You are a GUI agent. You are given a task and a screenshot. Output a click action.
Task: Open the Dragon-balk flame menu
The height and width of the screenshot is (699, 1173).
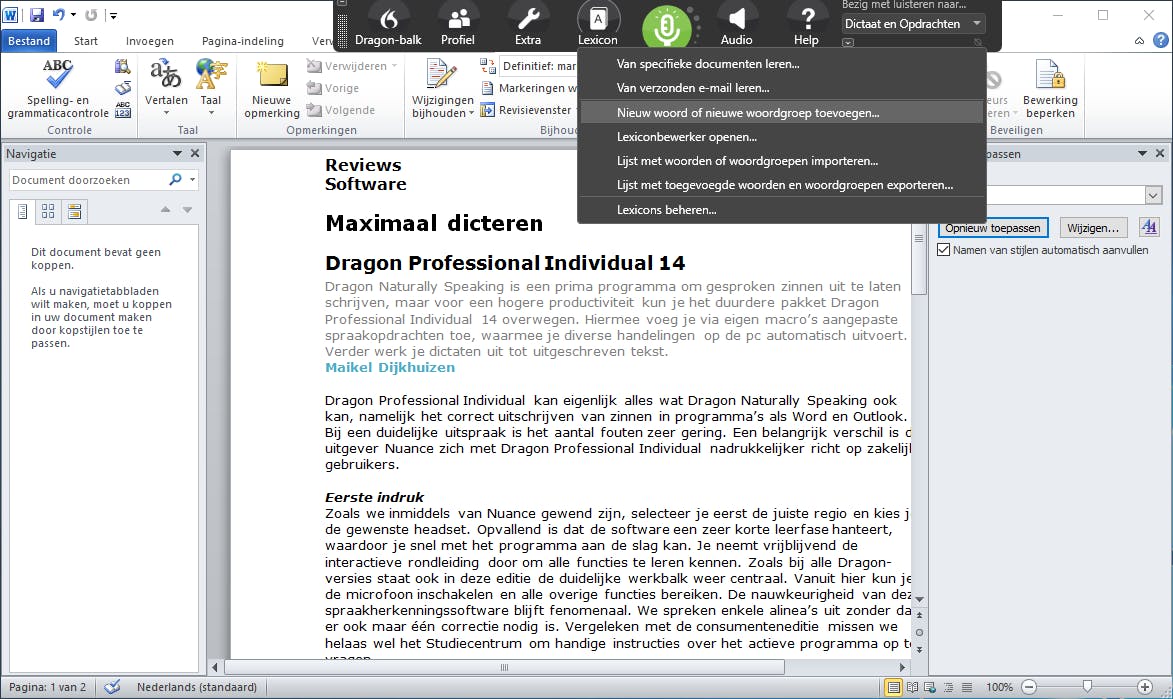pyautogui.click(x=388, y=25)
